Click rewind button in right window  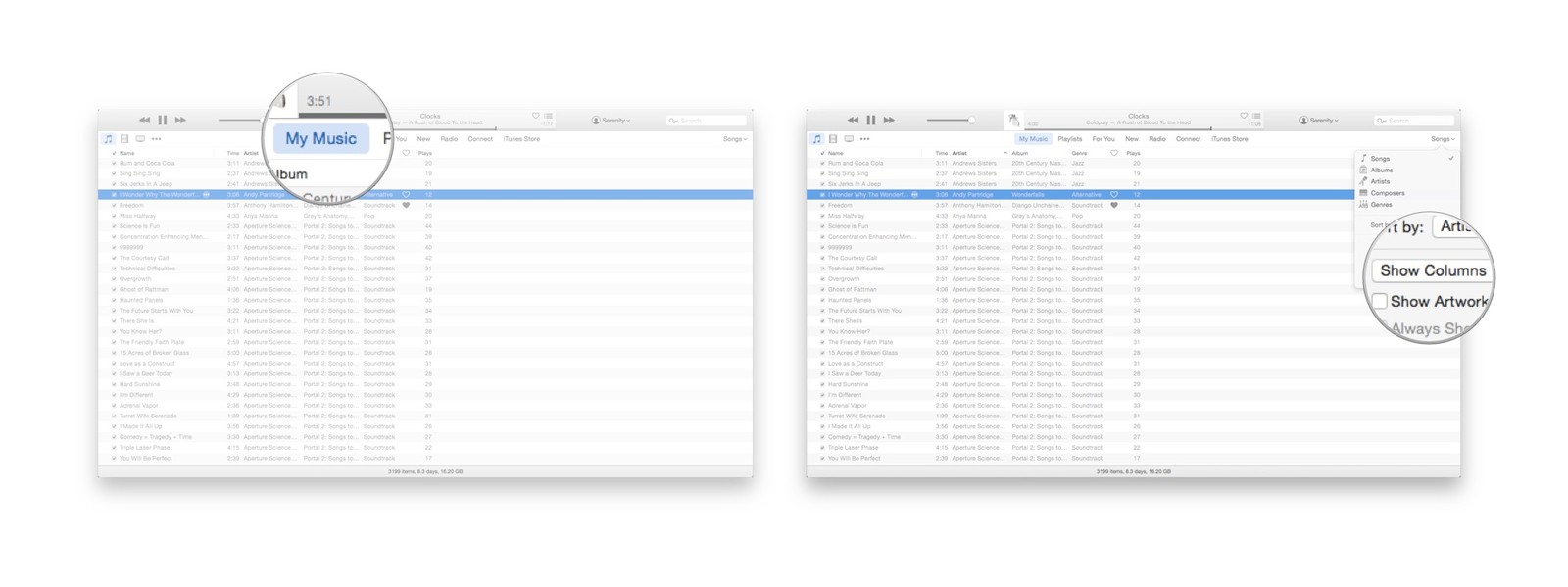coord(854,120)
